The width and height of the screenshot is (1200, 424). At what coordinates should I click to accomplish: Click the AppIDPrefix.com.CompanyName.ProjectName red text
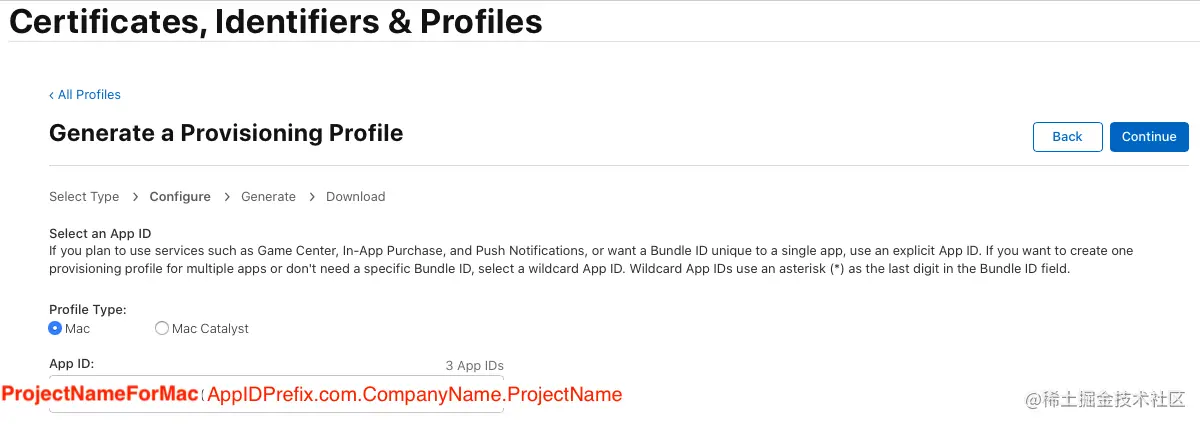(x=414, y=395)
